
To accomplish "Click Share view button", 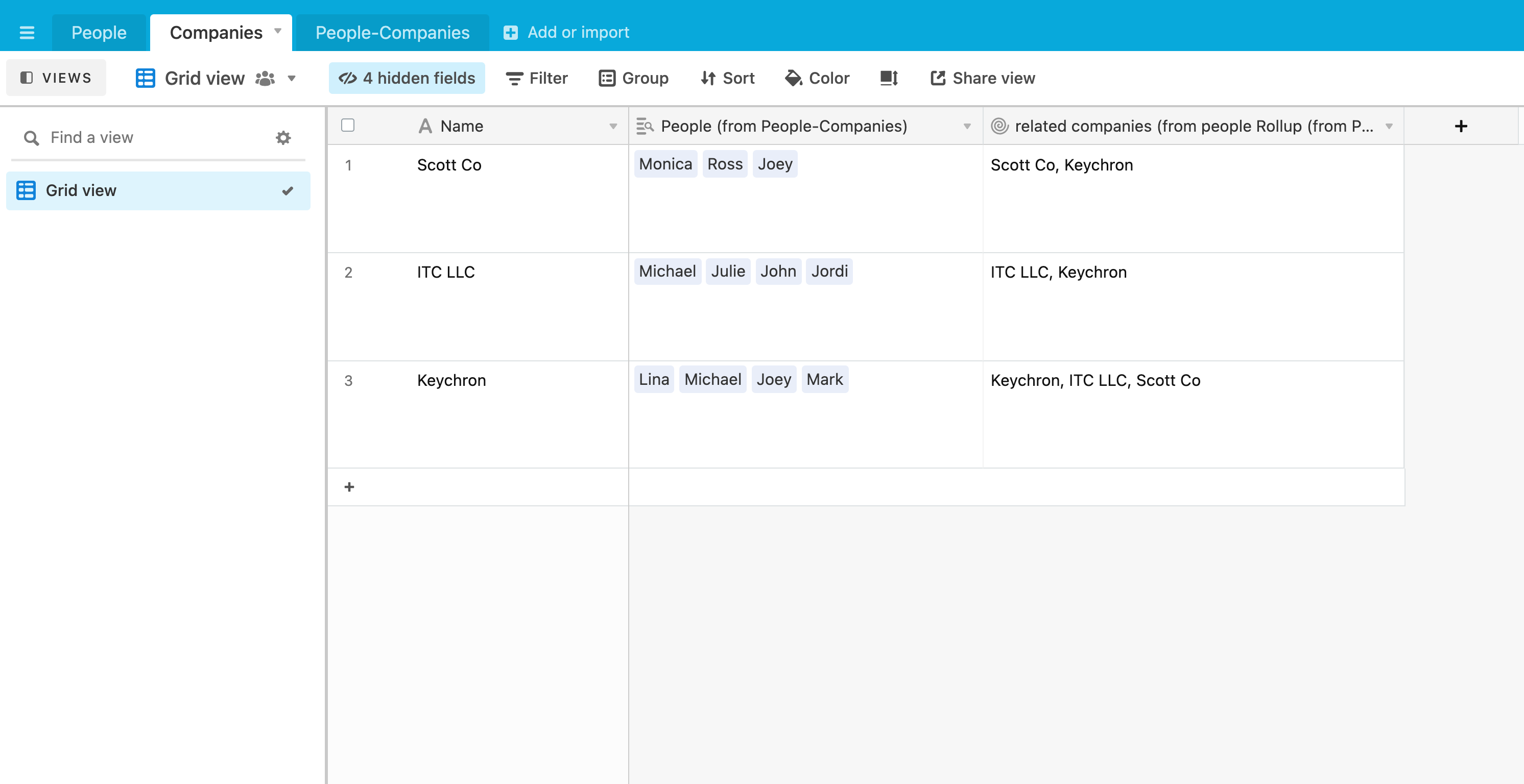I will [x=982, y=78].
